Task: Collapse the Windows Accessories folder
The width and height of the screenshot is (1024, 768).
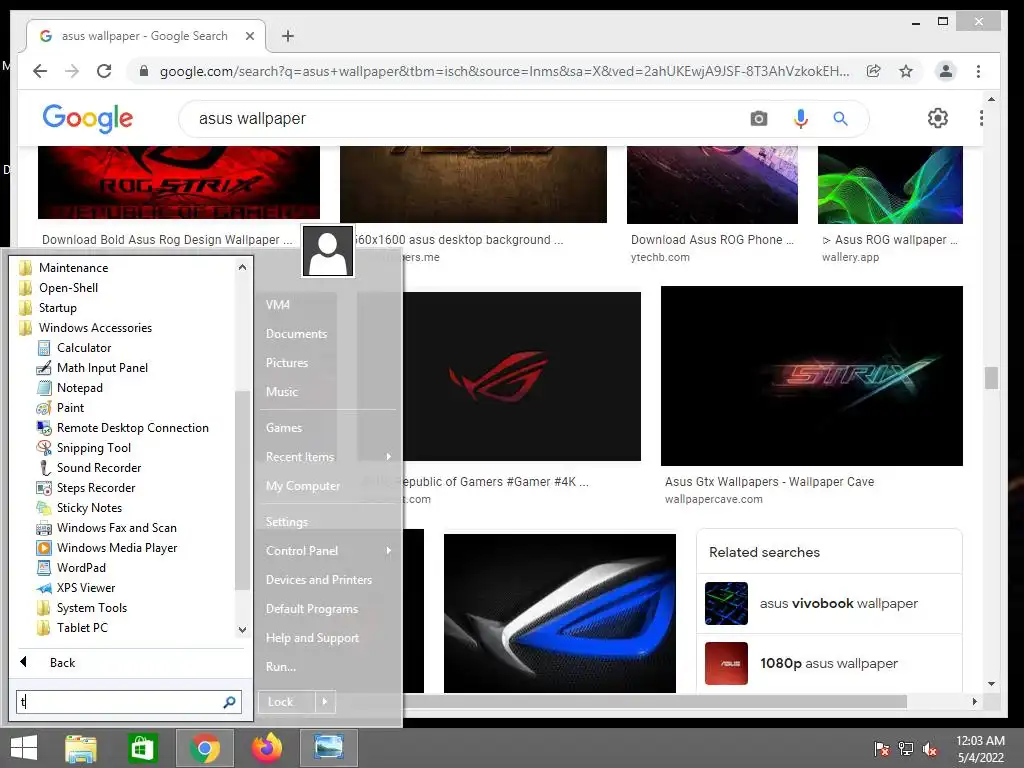Action: tap(95, 328)
